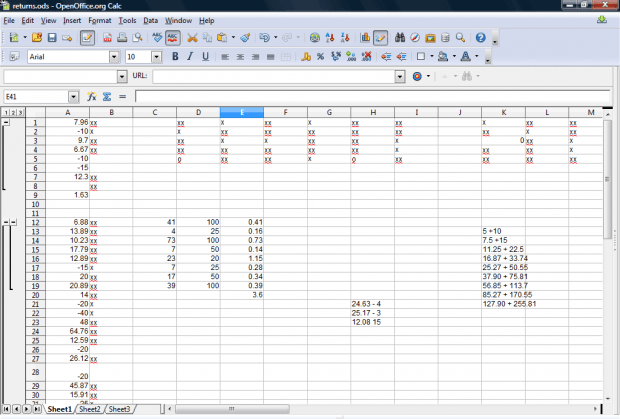Delete a decimal place
Screen dimensions: 620x419
[367, 57]
